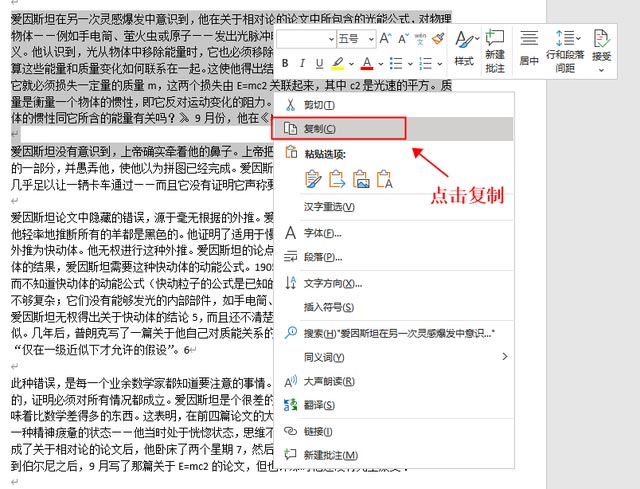Open font size 五号 dropdown
The width and height of the screenshot is (640, 489).
click(371, 39)
